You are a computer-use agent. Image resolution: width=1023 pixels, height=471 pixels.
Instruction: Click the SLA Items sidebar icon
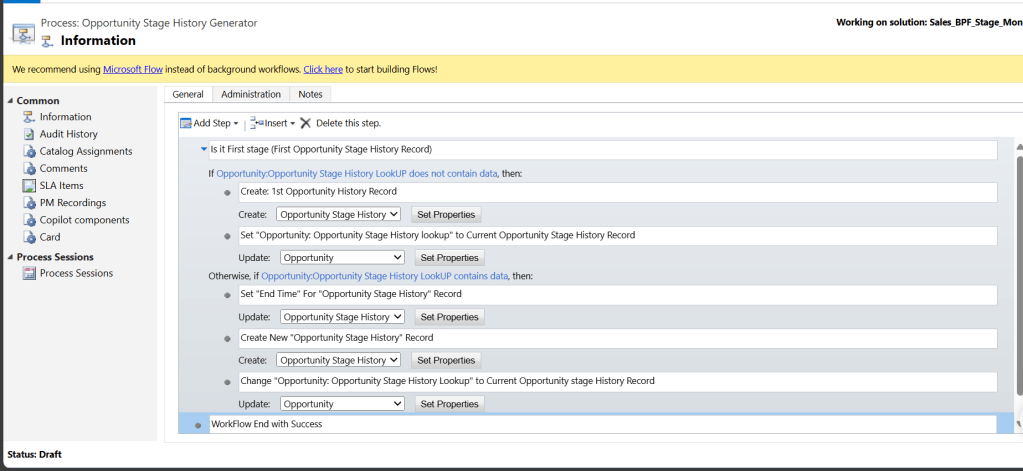point(29,185)
